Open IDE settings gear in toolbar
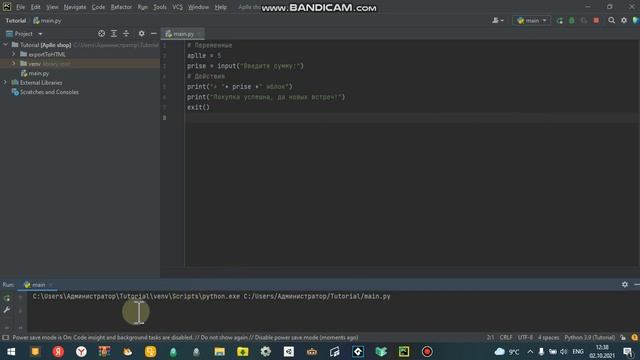Image resolution: width=640 pixels, height=360 pixels. [x=624, y=20]
